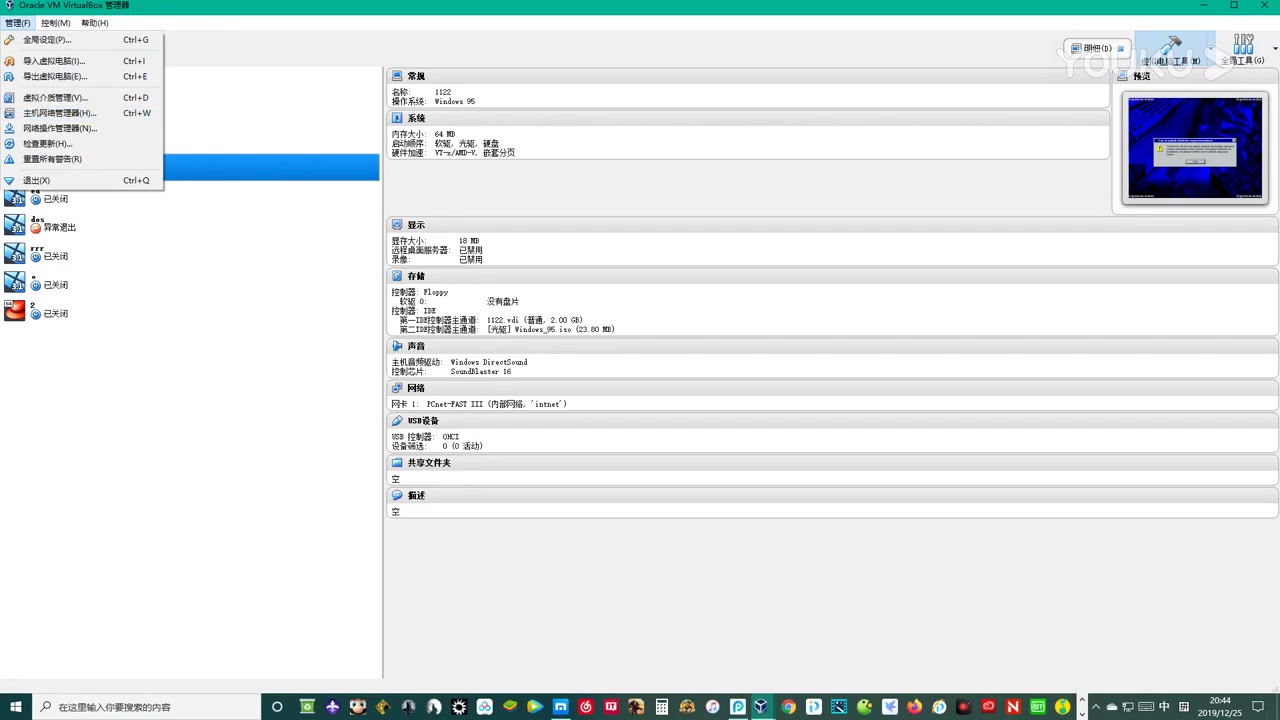The image size is (1280, 720).
Task: Open the 帮助(H) menu
Action: point(95,23)
